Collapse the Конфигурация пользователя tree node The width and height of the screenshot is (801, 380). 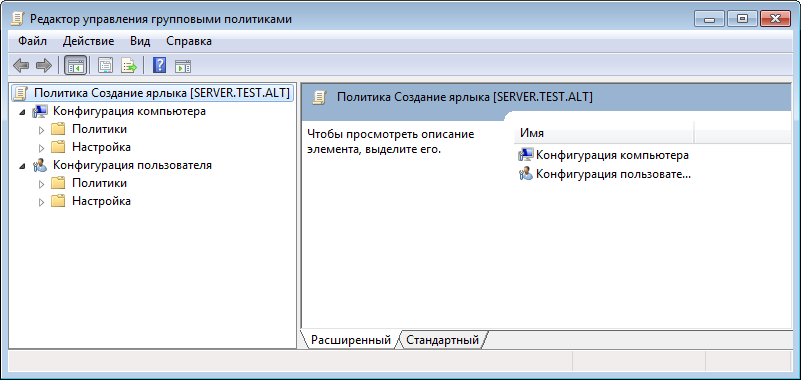pos(22,166)
